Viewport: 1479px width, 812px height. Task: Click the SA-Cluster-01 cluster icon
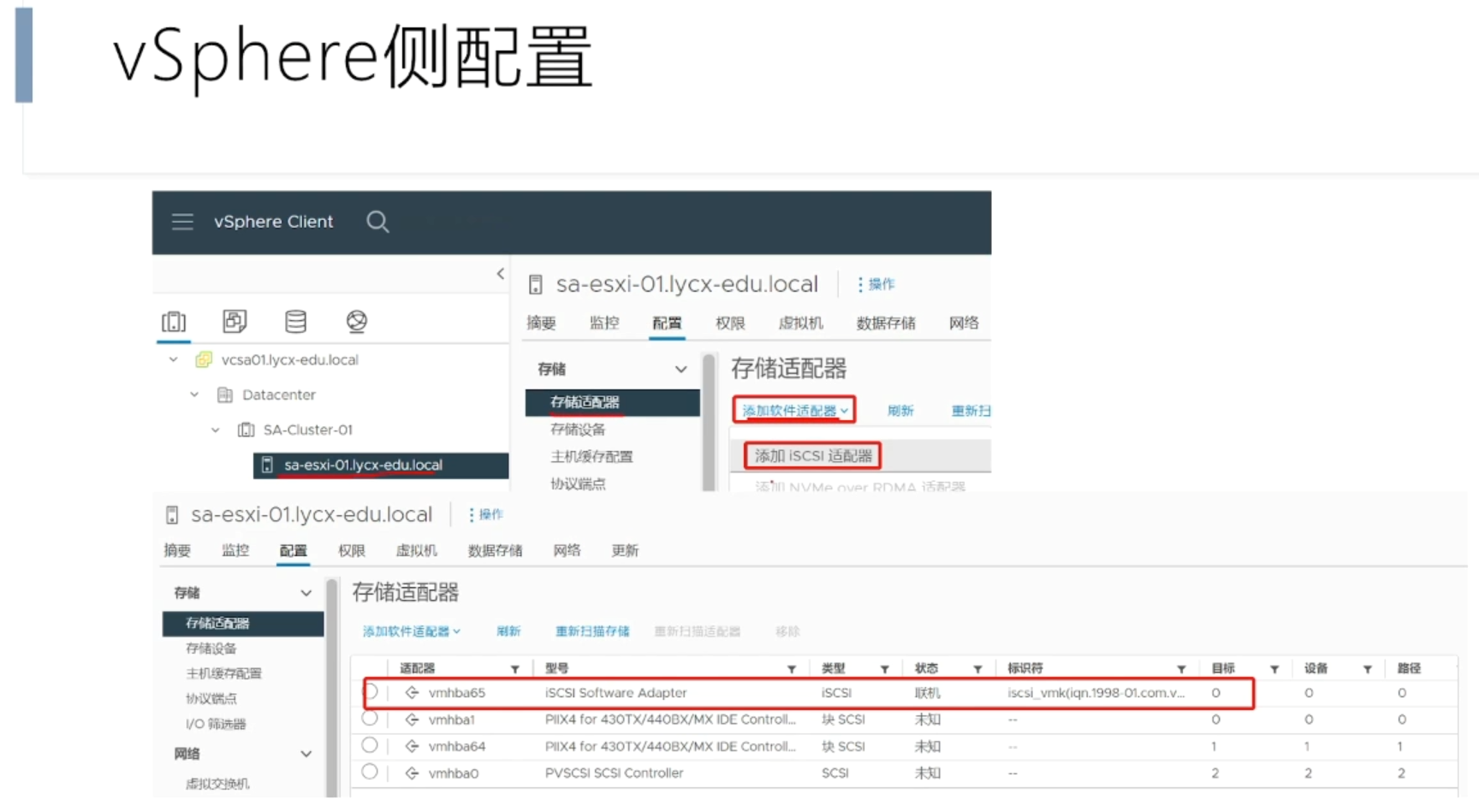point(246,430)
